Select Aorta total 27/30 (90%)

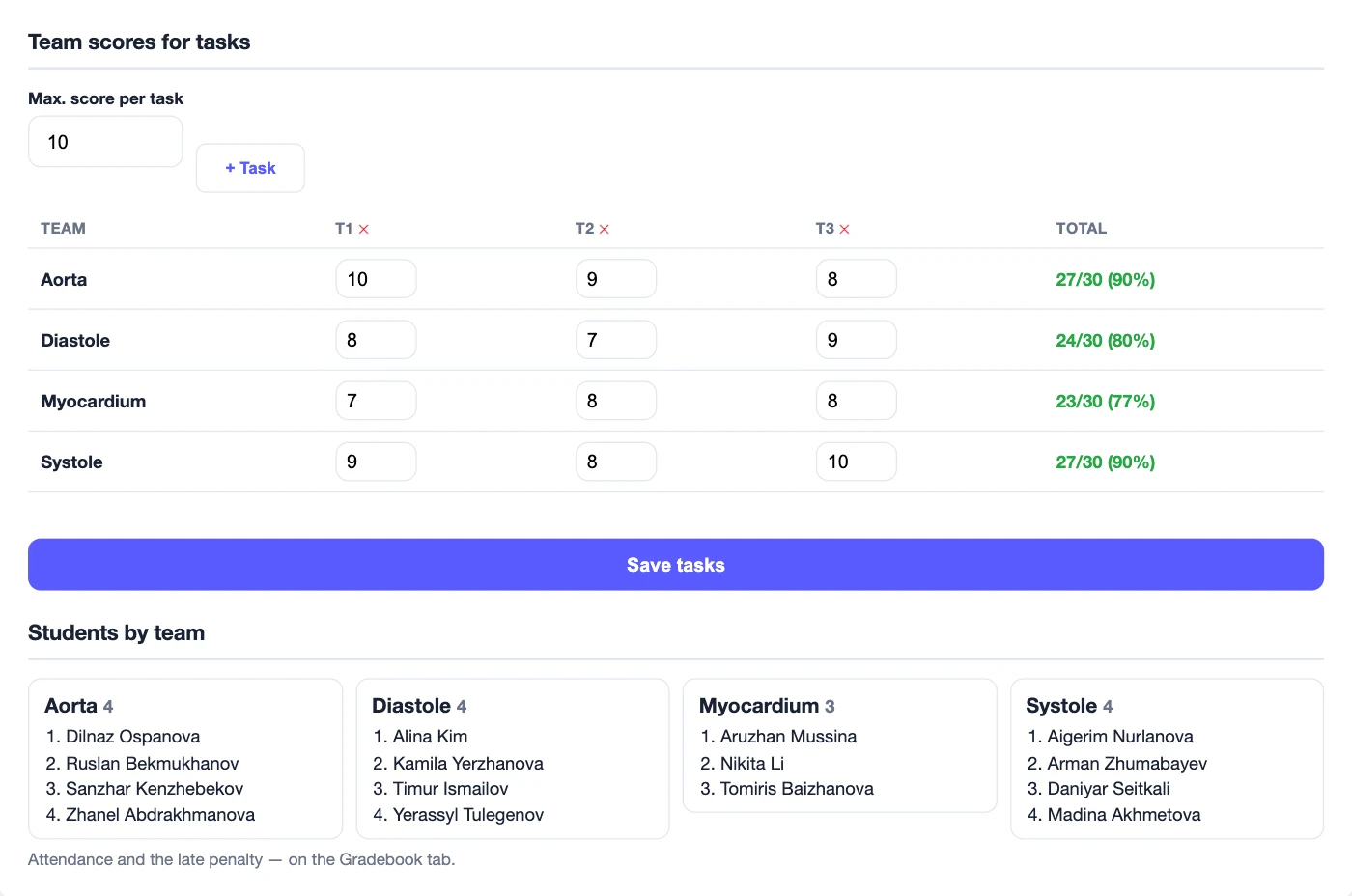point(1105,280)
